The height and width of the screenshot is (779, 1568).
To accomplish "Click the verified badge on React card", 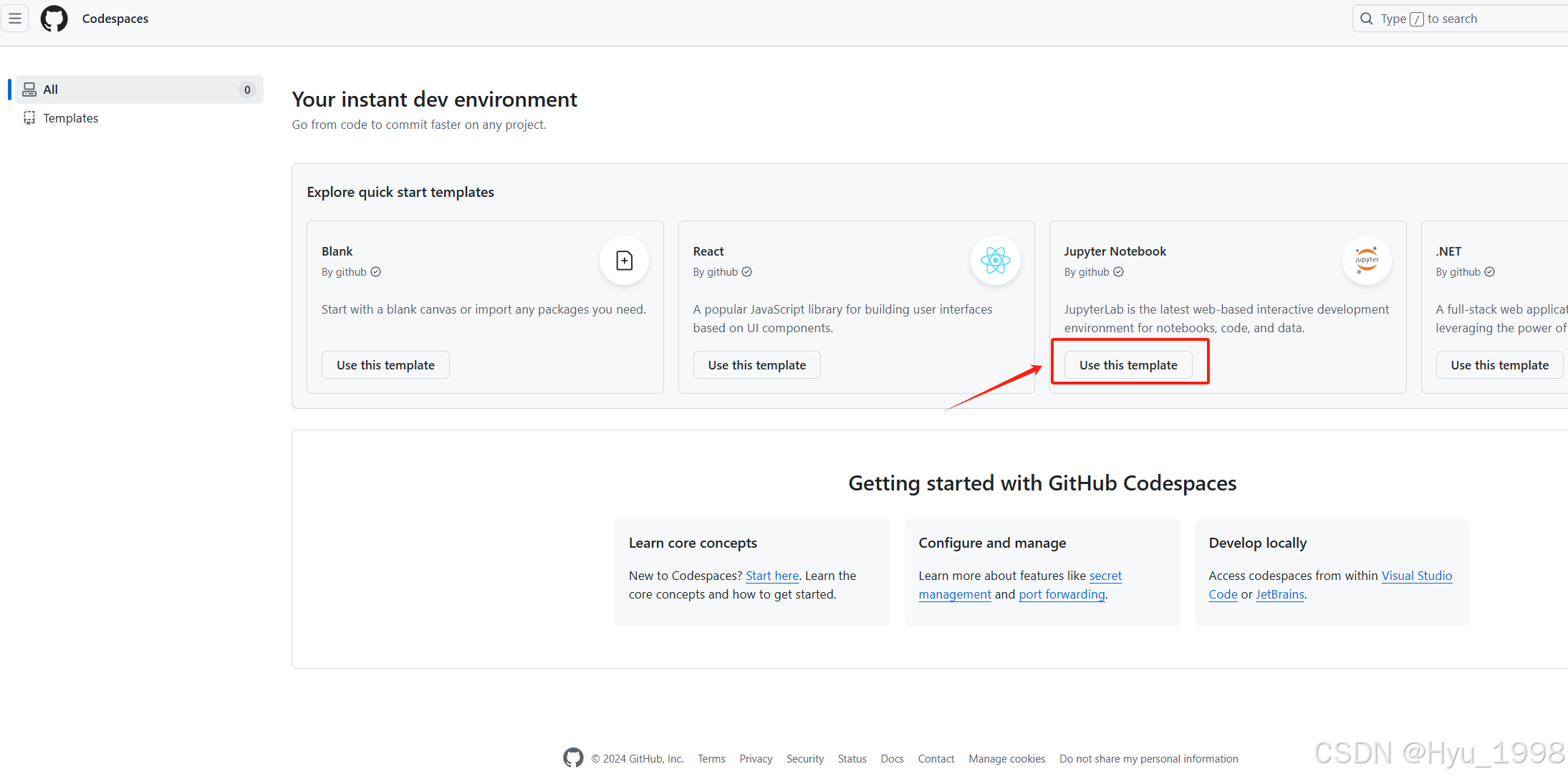I will (x=747, y=272).
